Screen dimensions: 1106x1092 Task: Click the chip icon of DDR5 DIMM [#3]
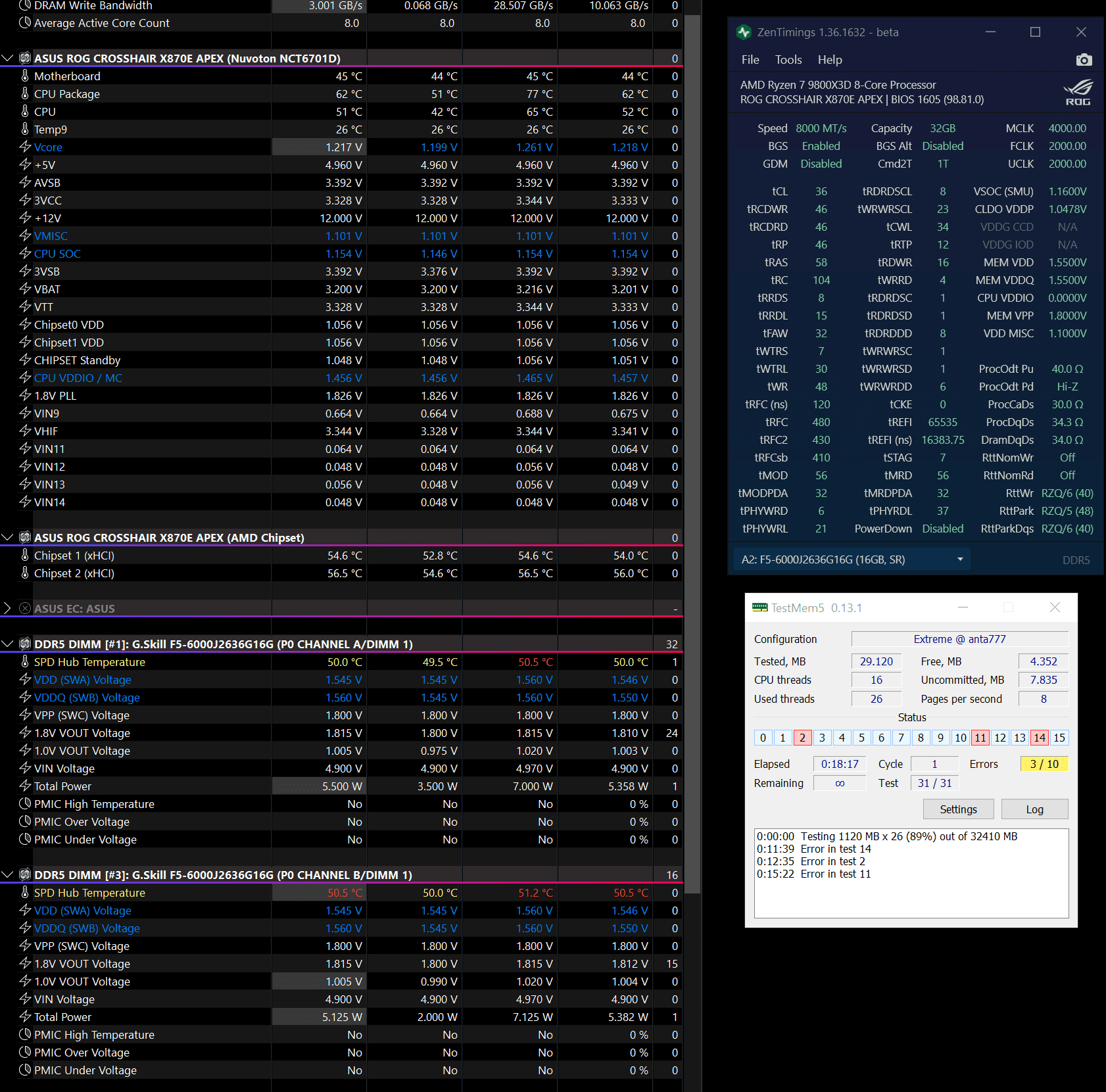[25, 874]
